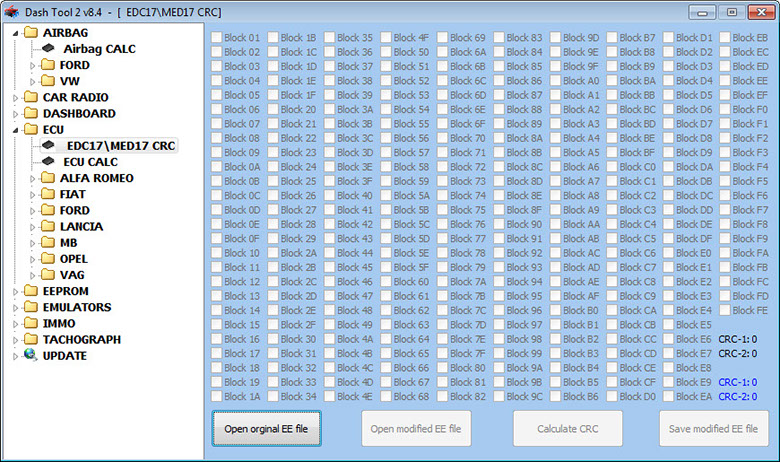Collapse the ECU tree node arrow

[14, 130]
